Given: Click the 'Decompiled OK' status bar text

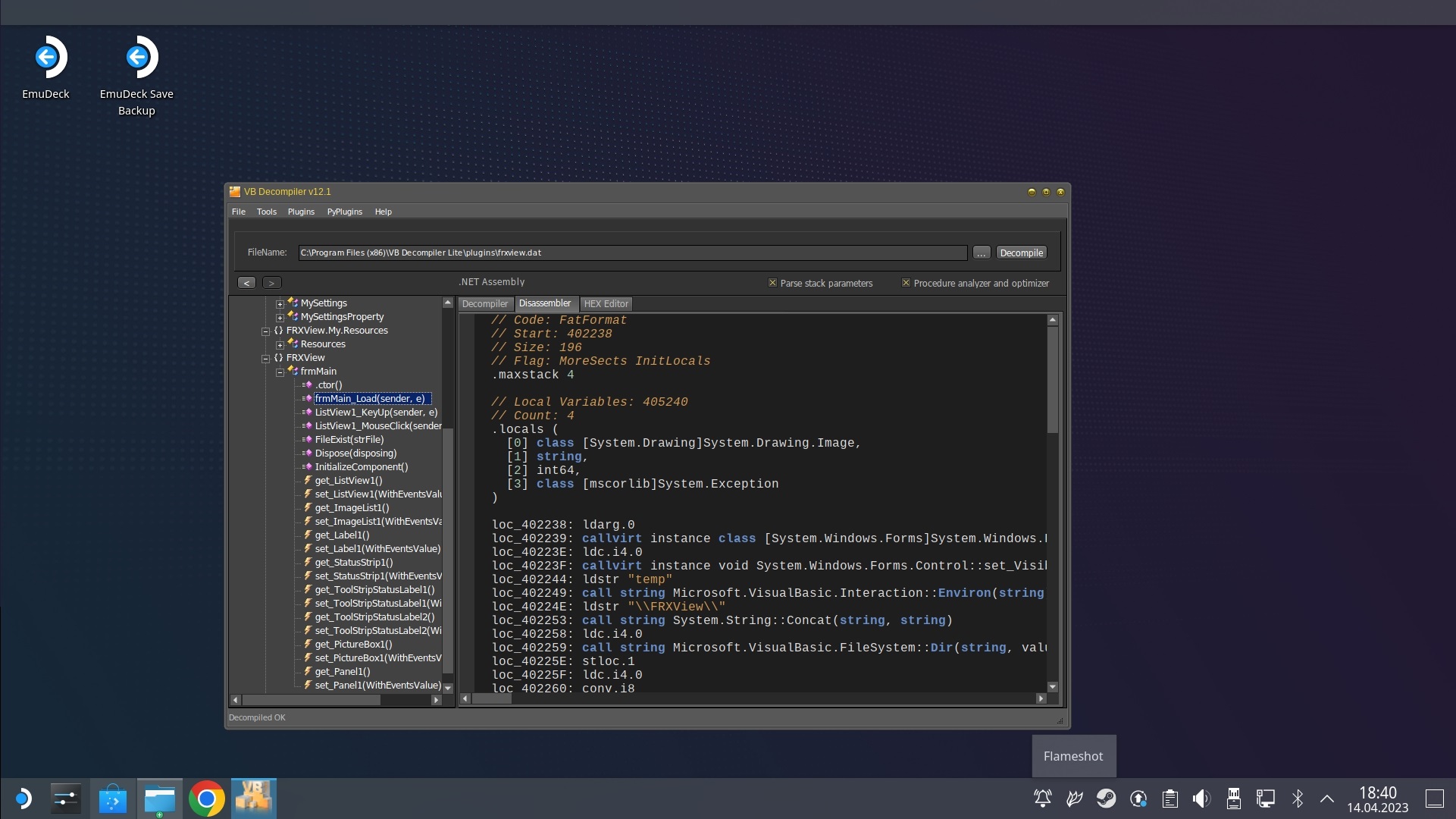Looking at the screenshot, I should pos(257,717).
